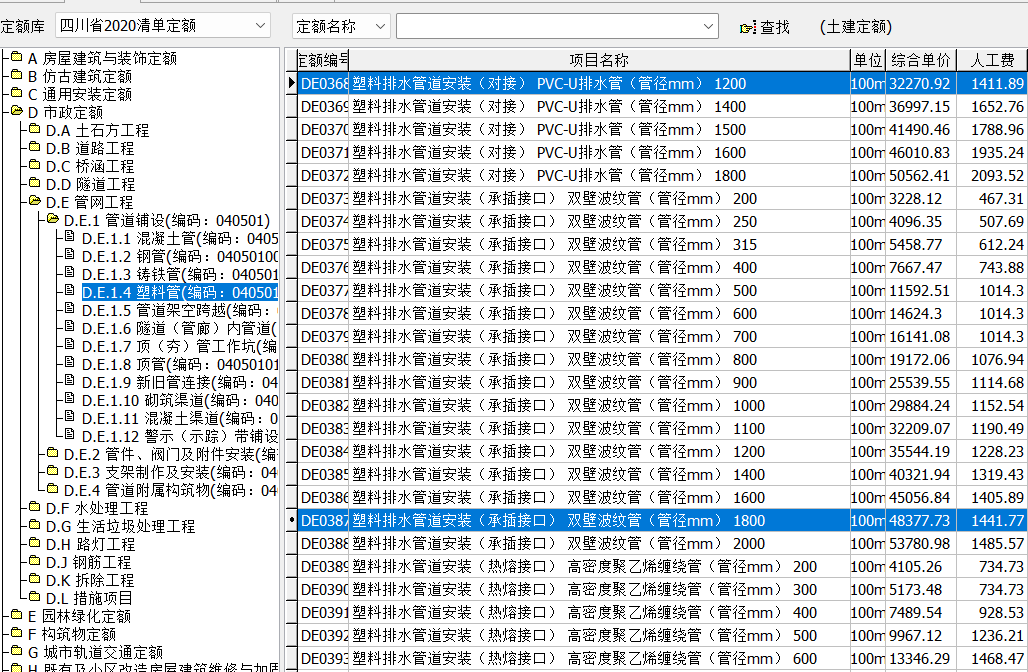Click inside the search keyword input field
Image resolution: width=1028 pixels, height=672 pixels.
click(547, 26)
